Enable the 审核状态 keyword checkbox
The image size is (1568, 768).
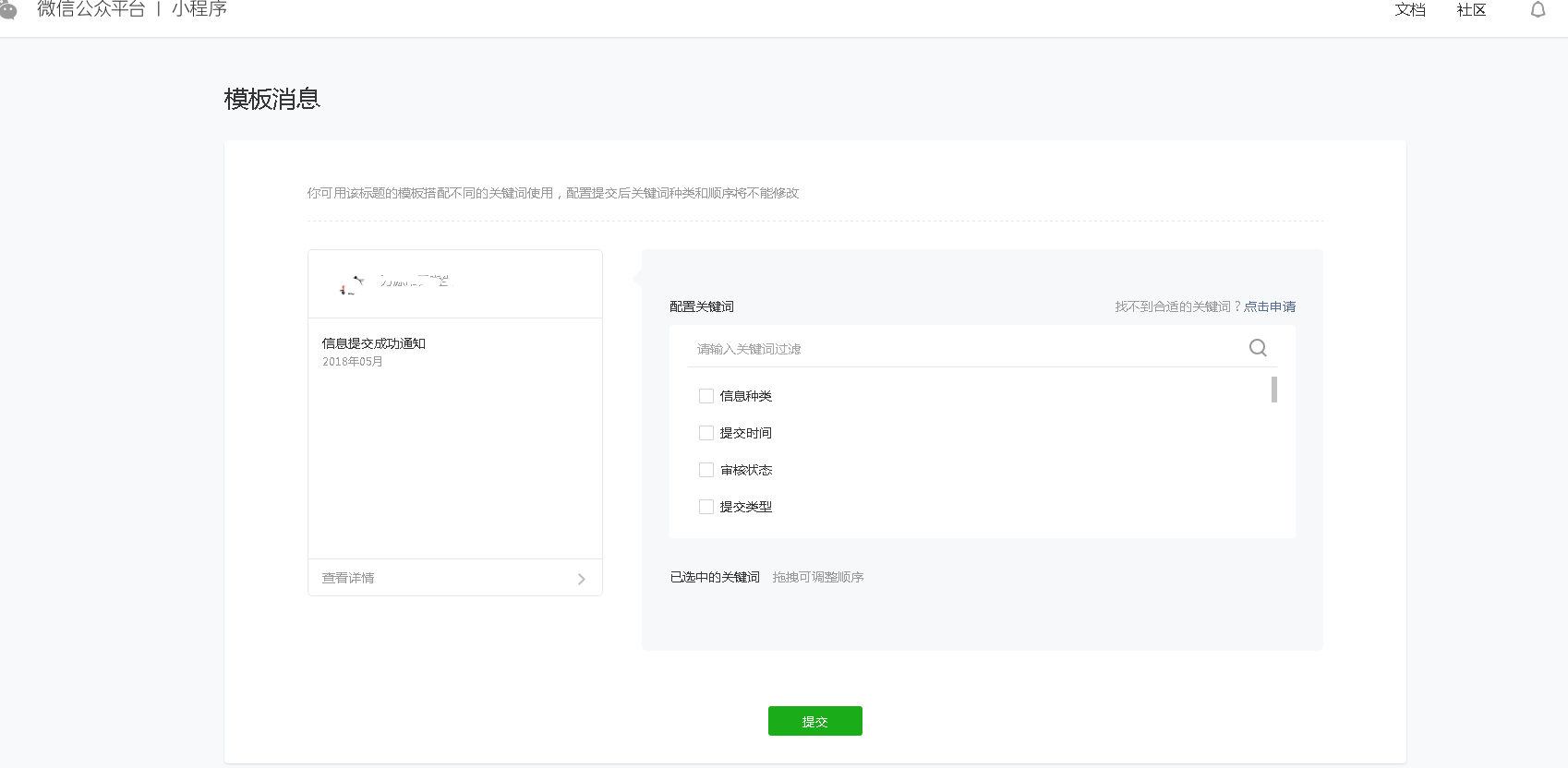pyautogui.click(x=706, y=470)
